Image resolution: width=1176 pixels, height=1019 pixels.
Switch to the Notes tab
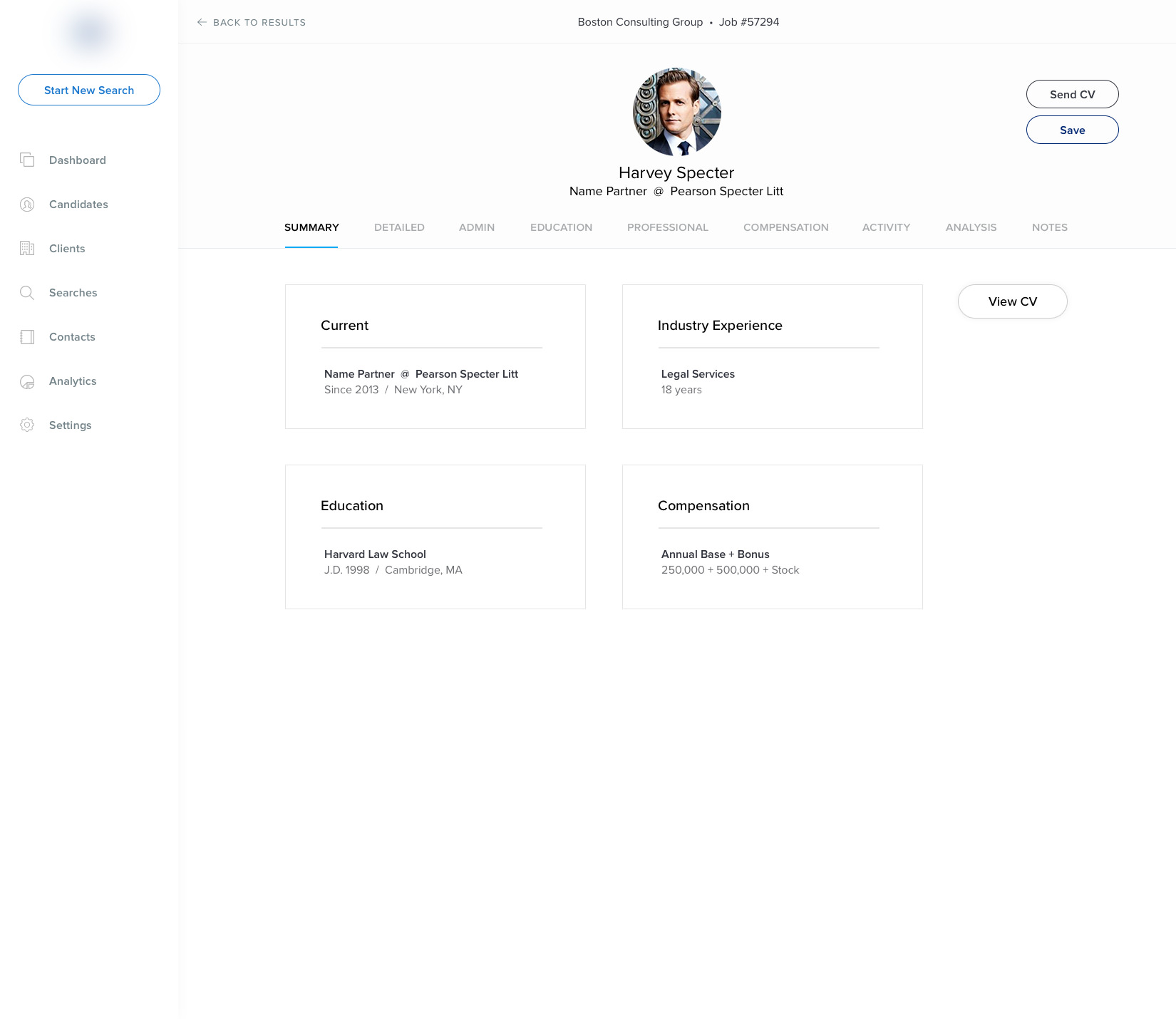1050,227
